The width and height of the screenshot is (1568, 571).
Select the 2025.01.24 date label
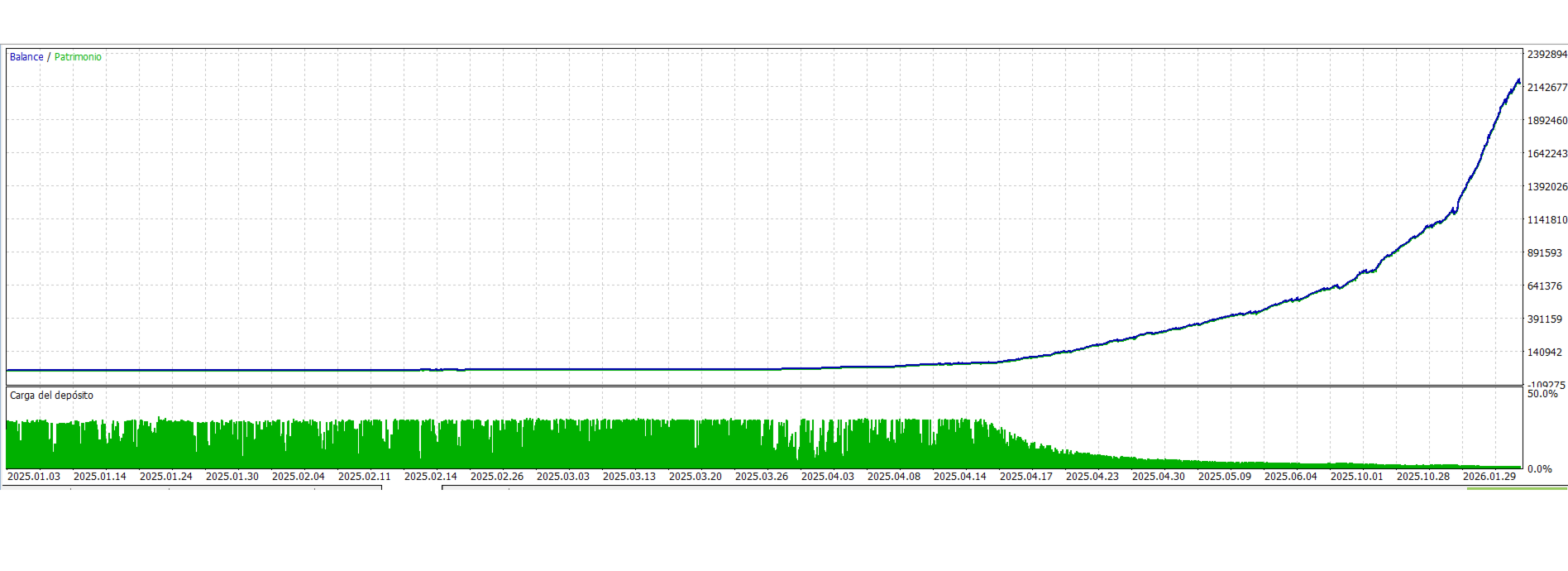pos(166,477)
